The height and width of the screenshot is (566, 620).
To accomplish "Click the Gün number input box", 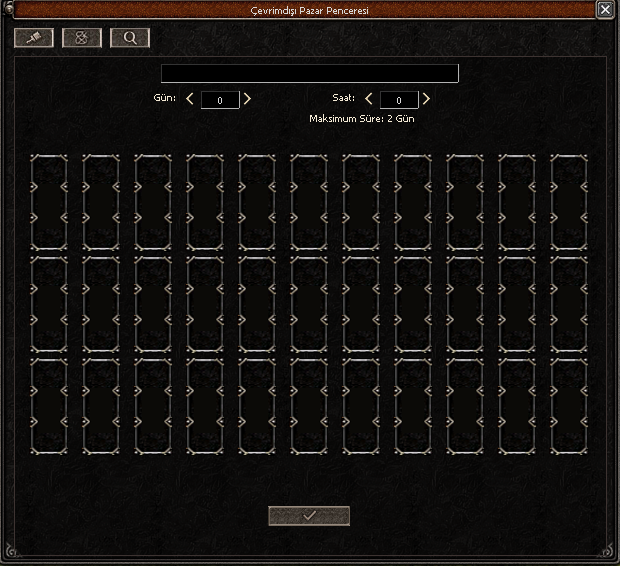I will pyautogui.click(x=219, y=100).
